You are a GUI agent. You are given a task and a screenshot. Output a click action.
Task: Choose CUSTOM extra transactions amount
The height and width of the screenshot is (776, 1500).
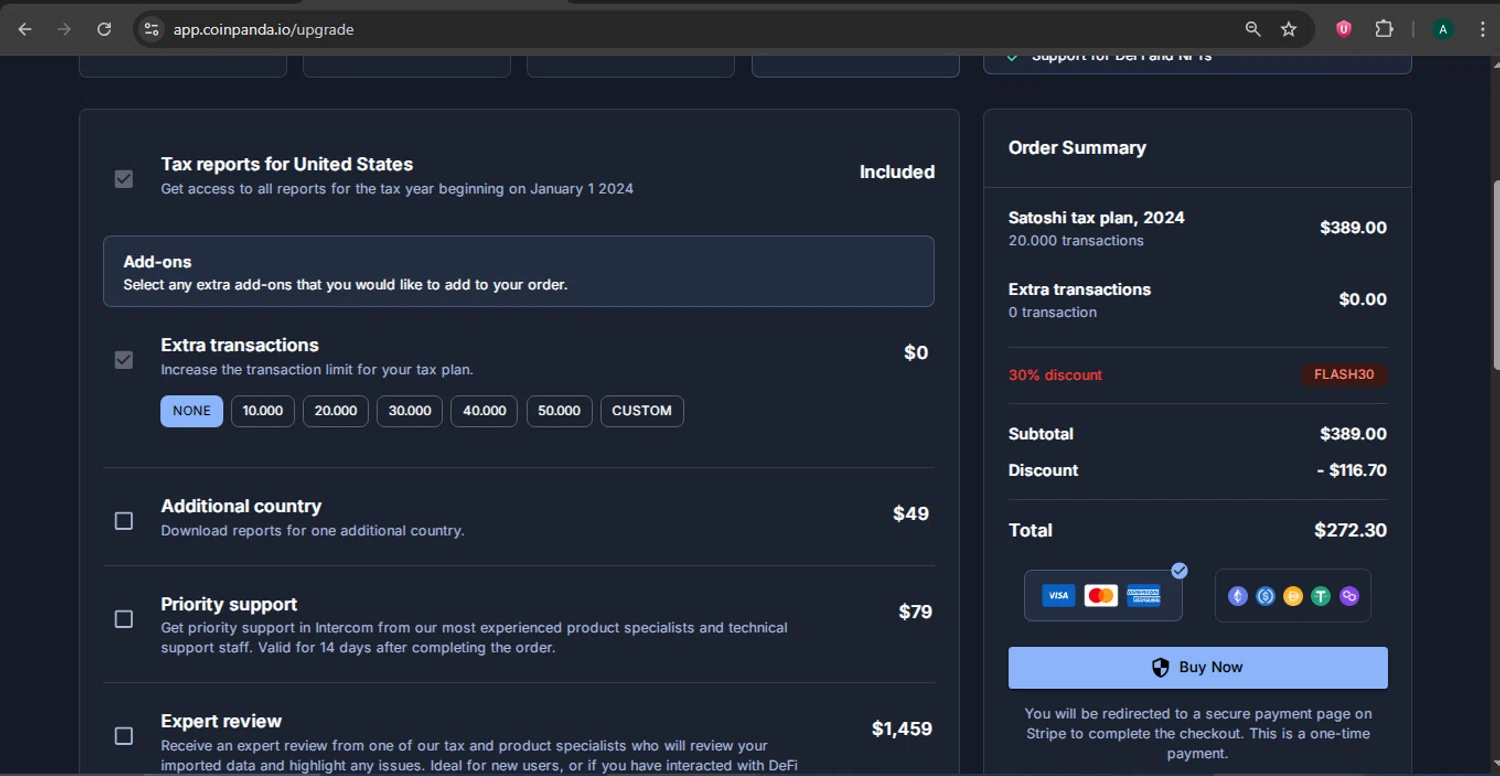point(642,411)
